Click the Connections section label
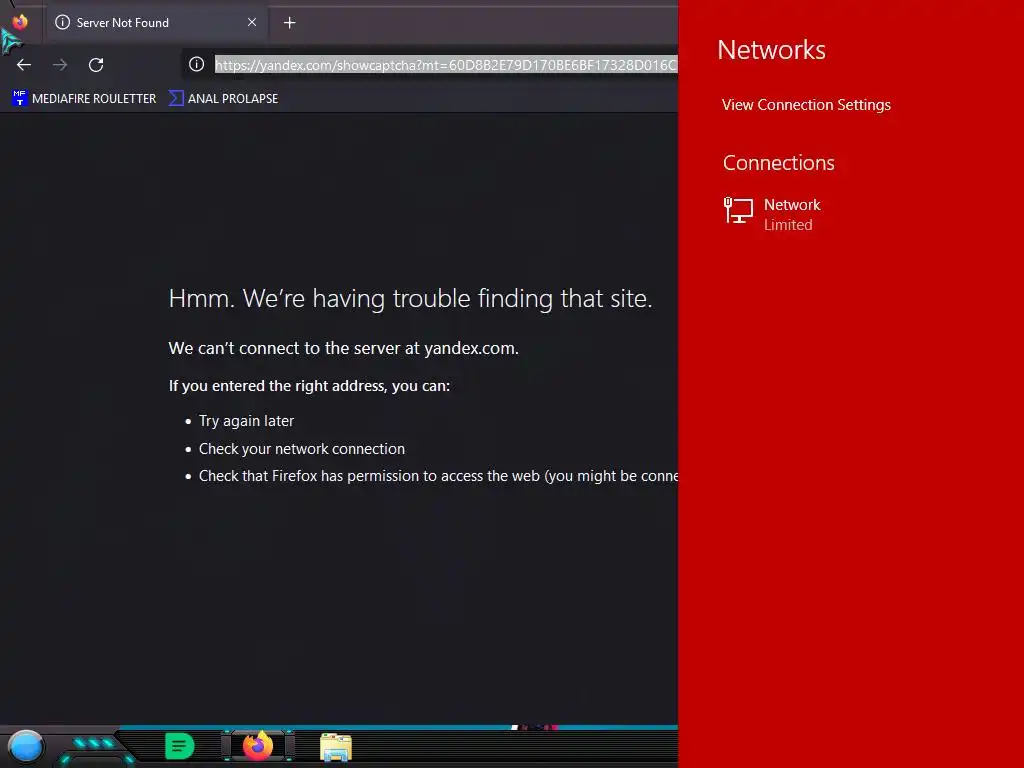 [778, 163]
